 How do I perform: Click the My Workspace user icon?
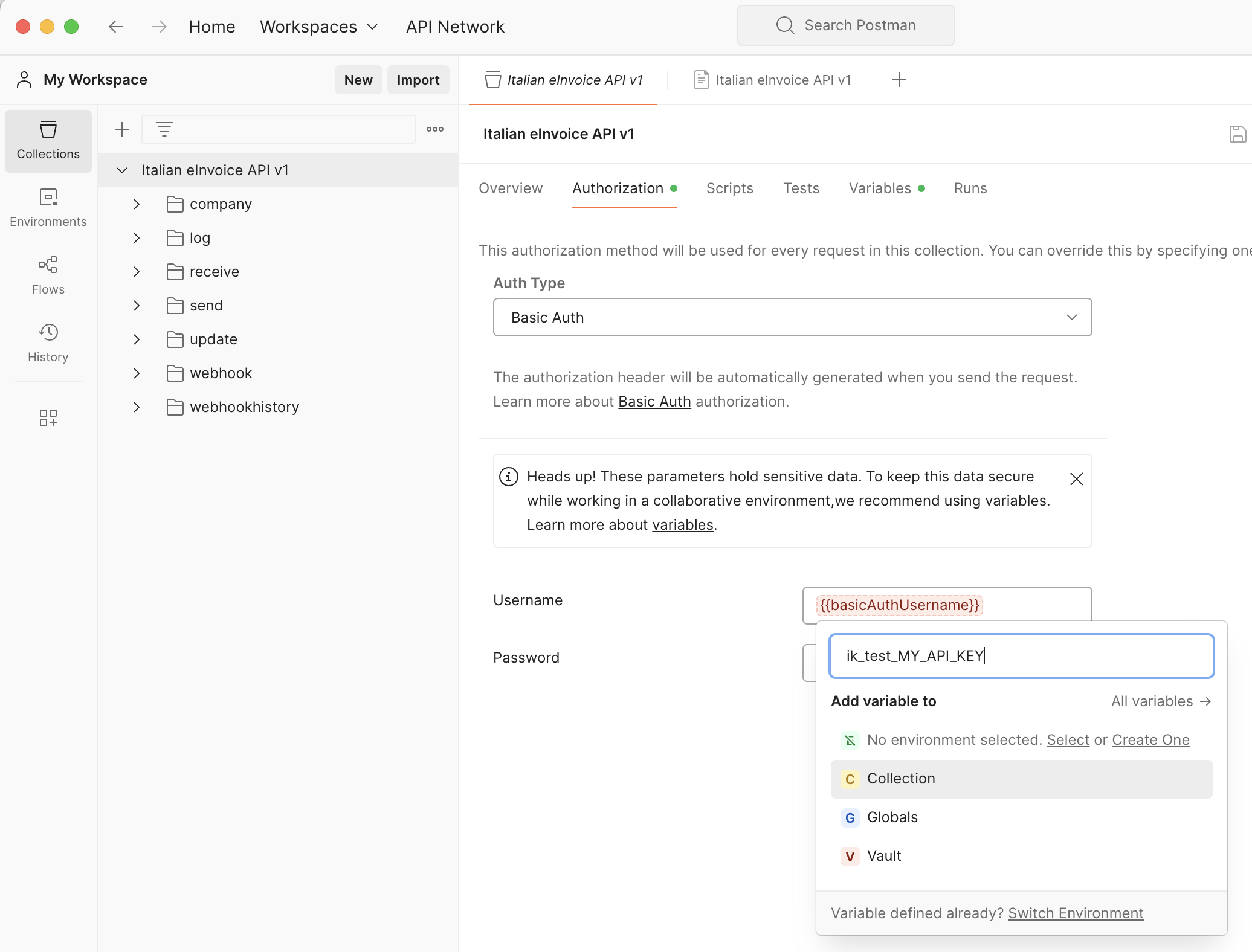click(24, 80)
